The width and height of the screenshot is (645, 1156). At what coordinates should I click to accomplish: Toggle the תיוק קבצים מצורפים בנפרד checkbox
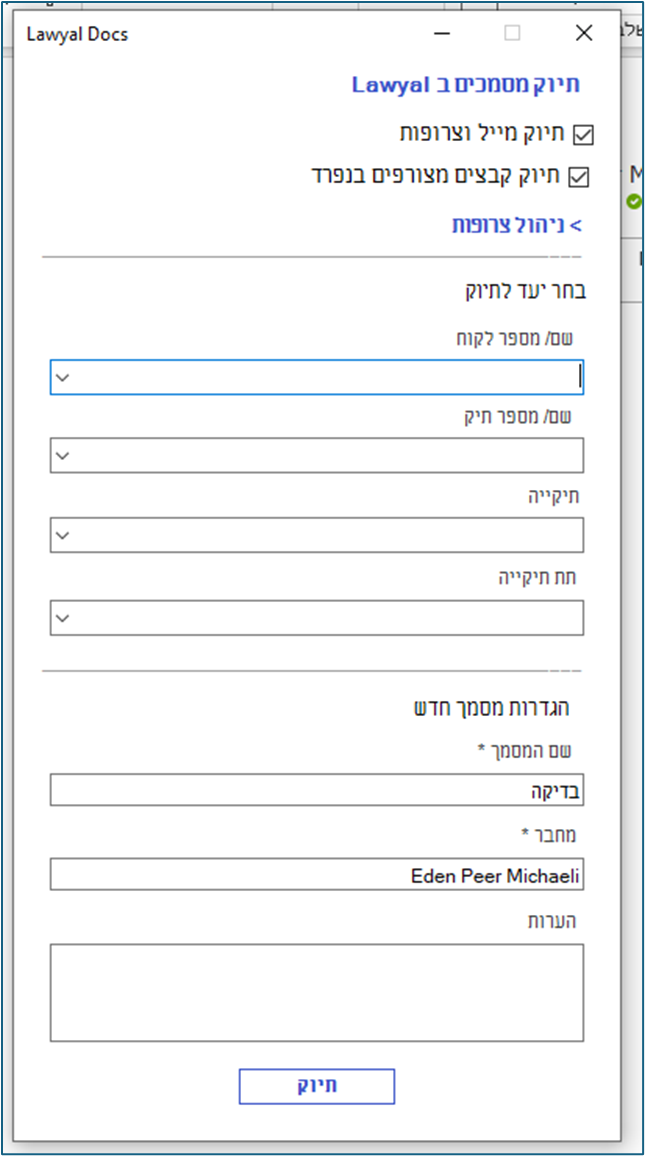[x=578, y=177]
